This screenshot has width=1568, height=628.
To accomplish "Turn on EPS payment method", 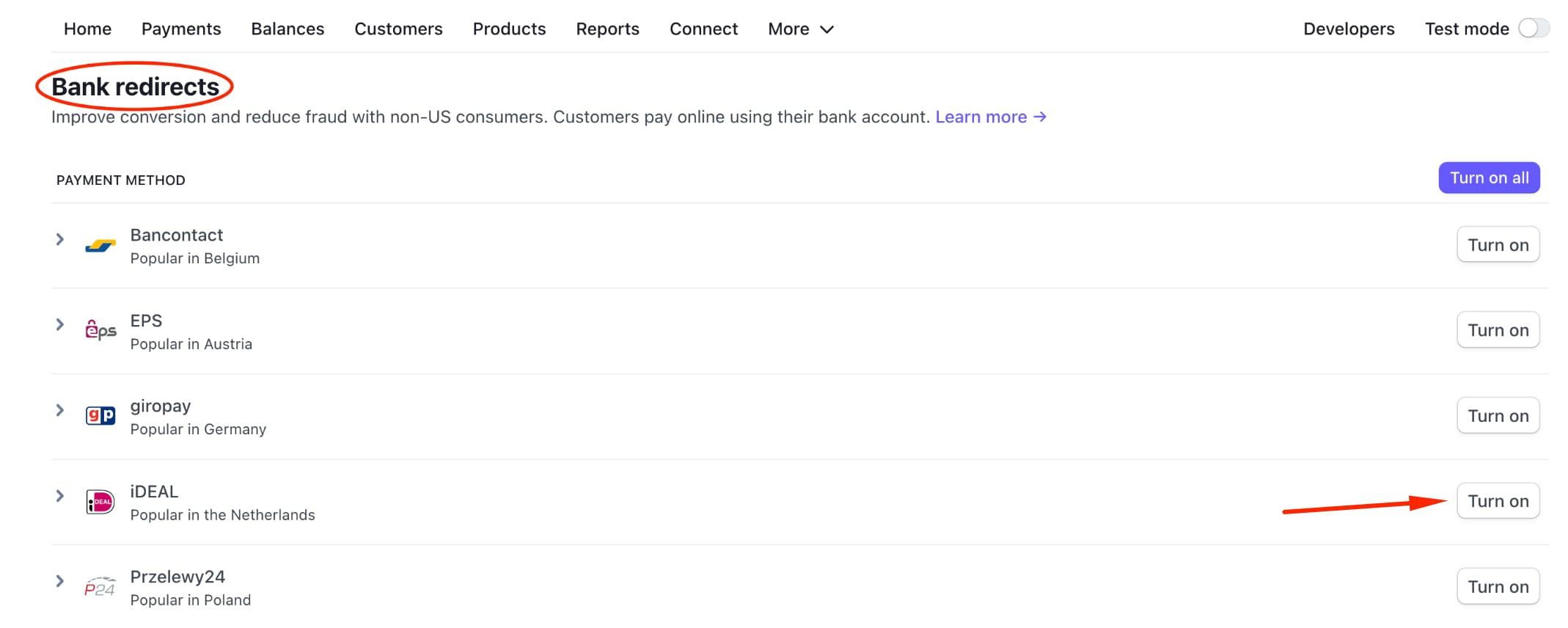I will tap(1498, 330).
